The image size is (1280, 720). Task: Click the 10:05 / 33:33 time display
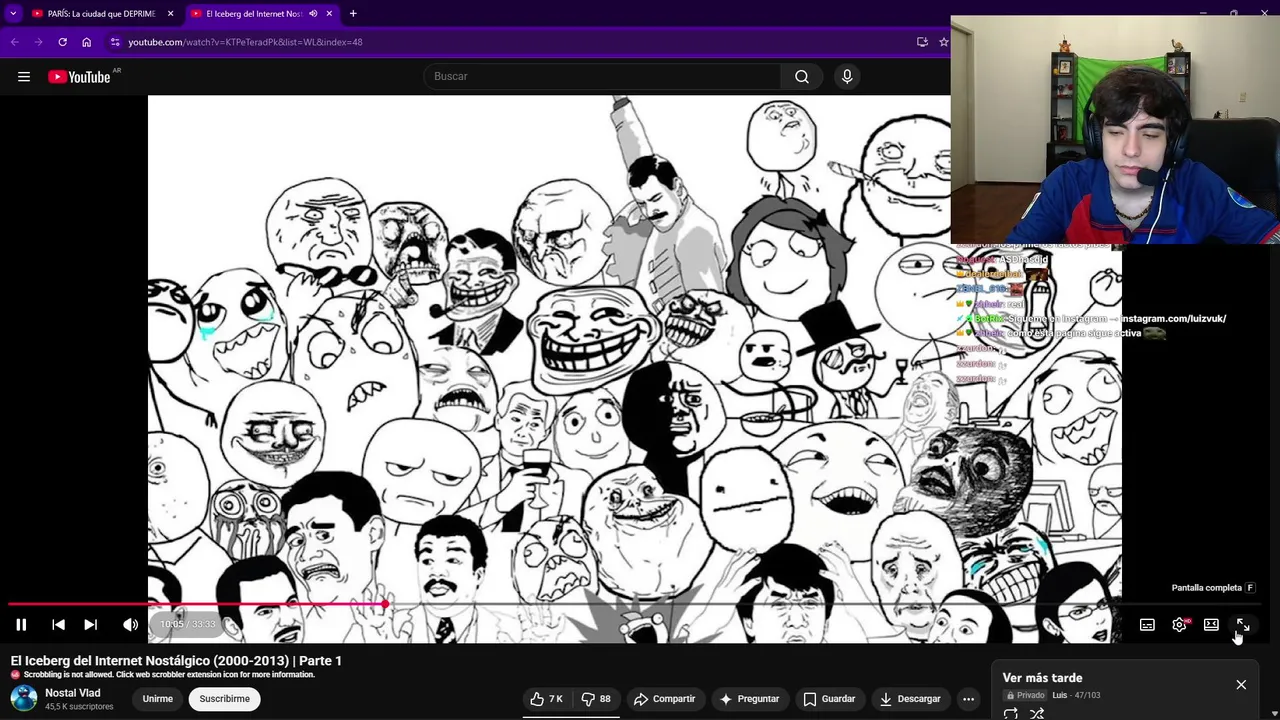188,624
